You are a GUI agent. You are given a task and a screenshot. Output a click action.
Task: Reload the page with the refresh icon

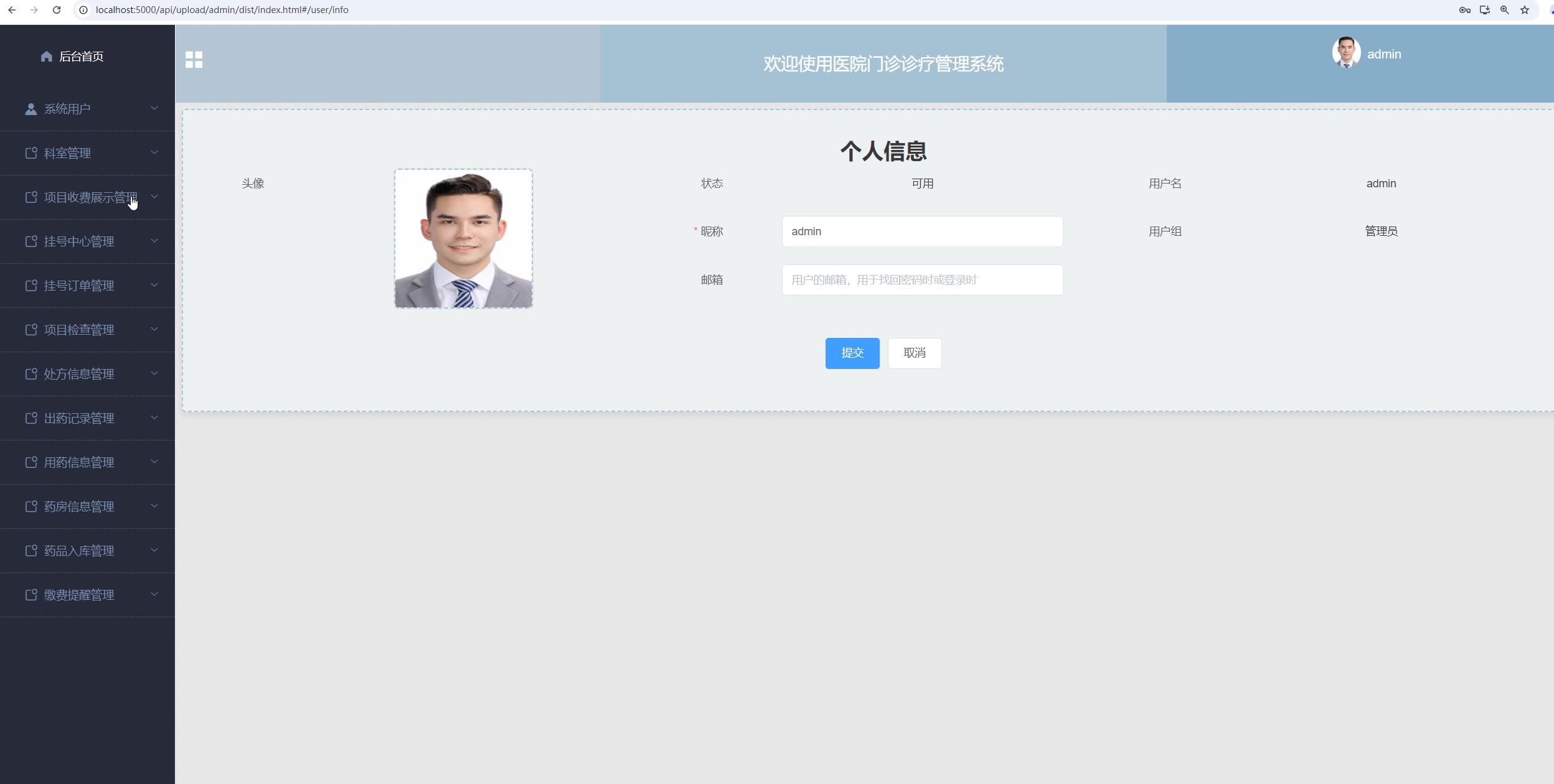pyautogui.click(x=57, y=10)
